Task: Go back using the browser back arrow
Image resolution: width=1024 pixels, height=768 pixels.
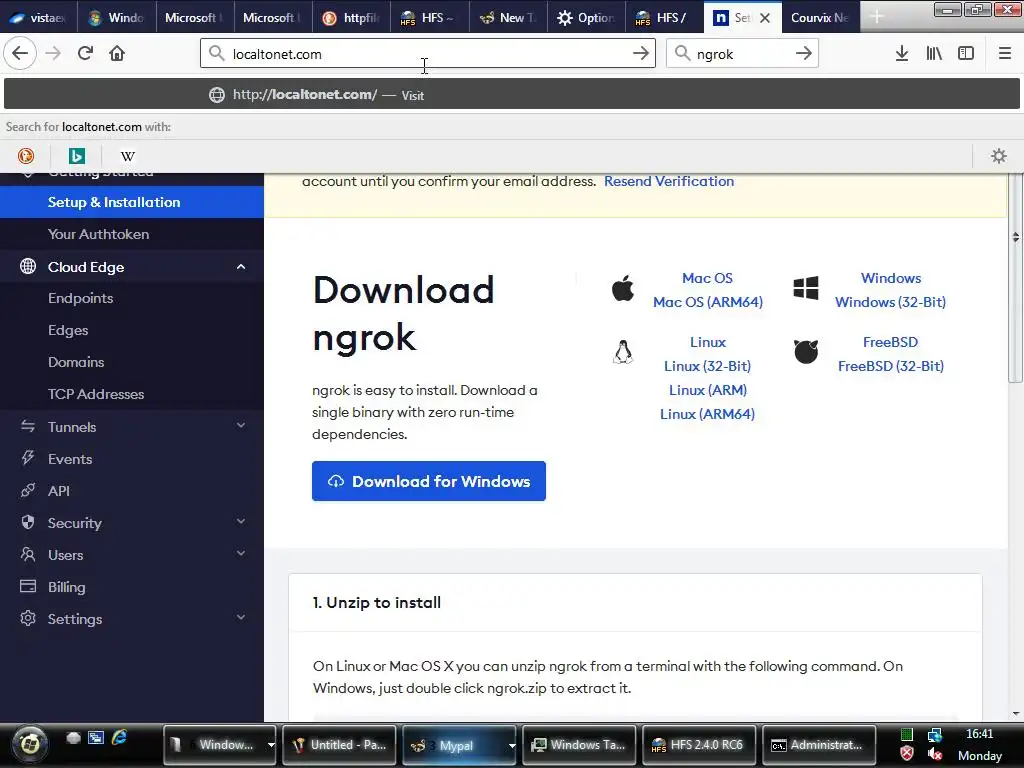Action: (x=20, y=54)
